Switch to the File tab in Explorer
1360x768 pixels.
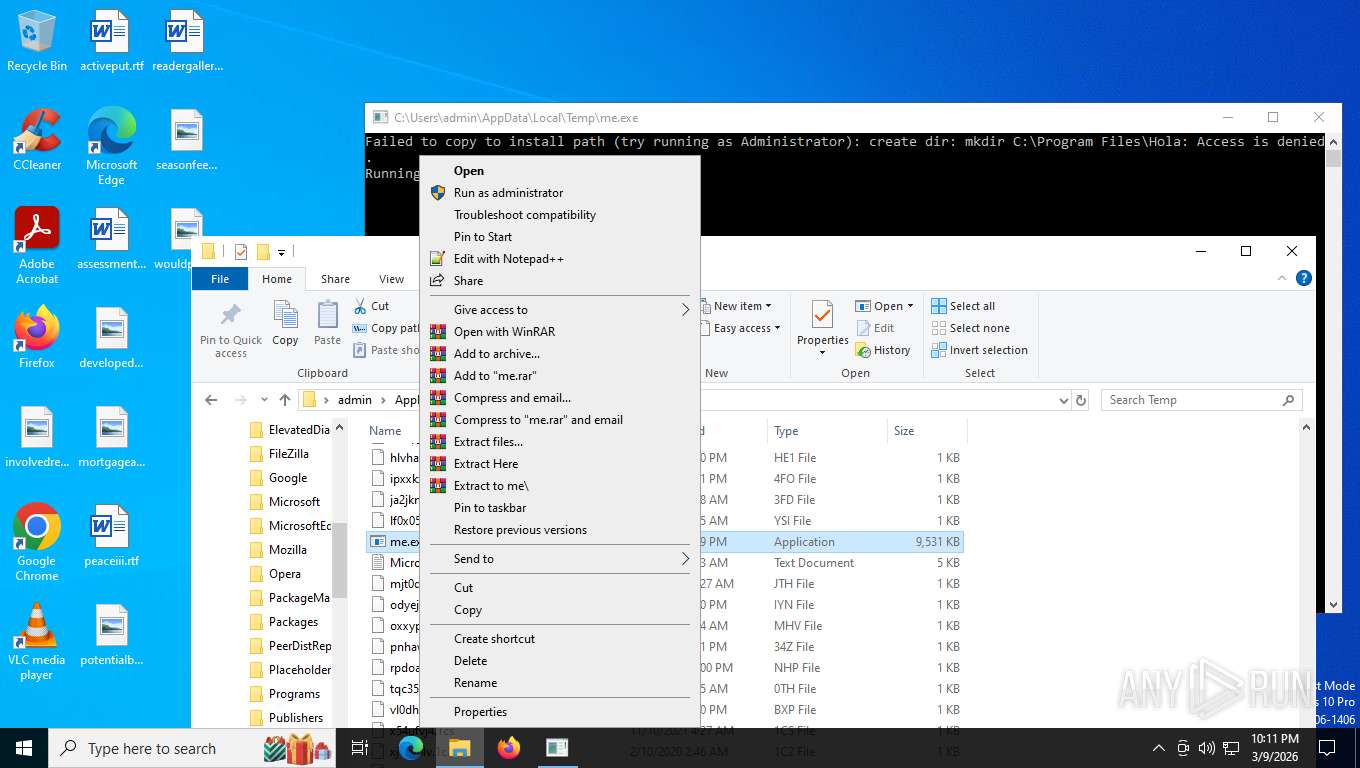point(220,279)
